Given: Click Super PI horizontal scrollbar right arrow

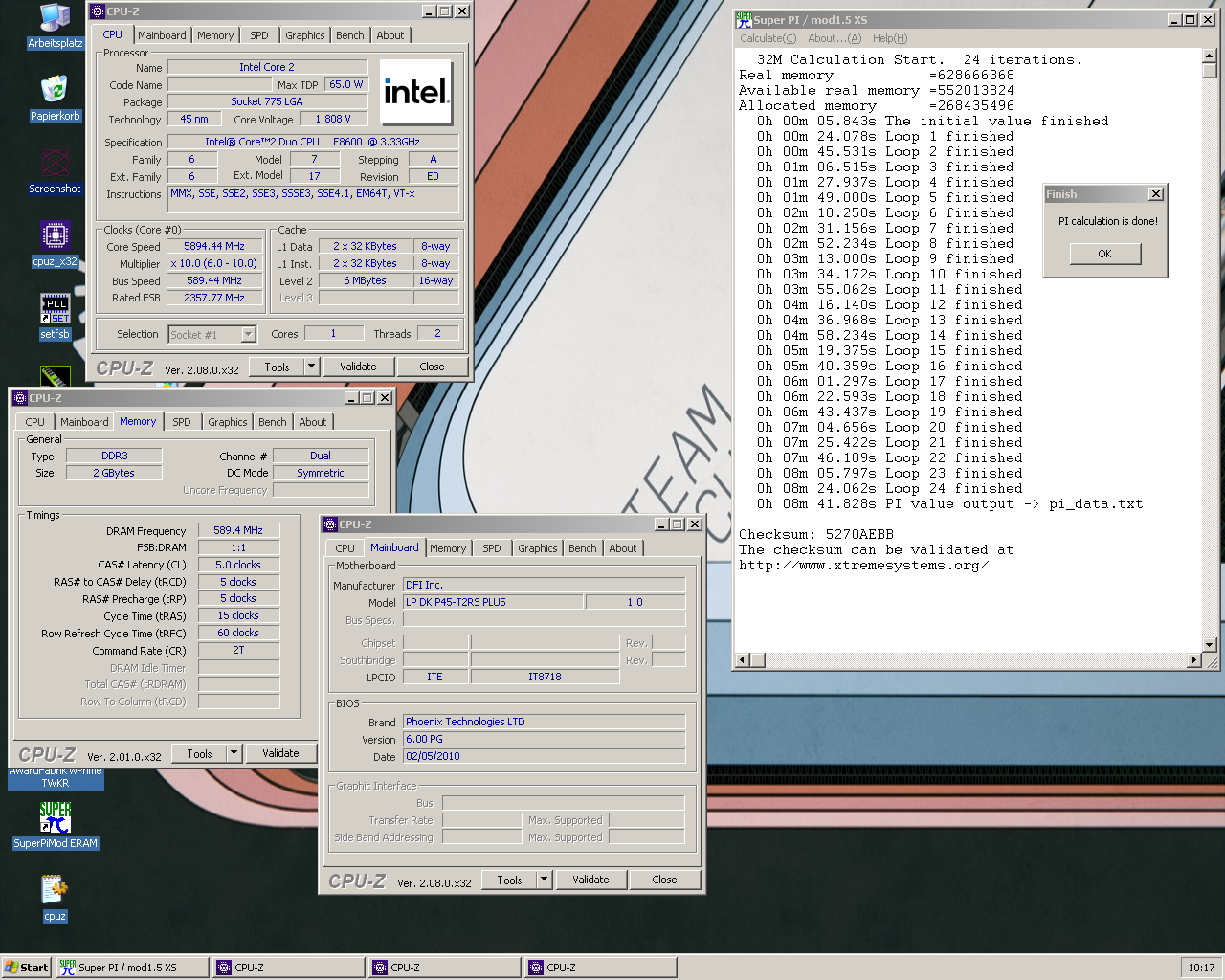Looking at the screenshot, I should click(1193, 660).
